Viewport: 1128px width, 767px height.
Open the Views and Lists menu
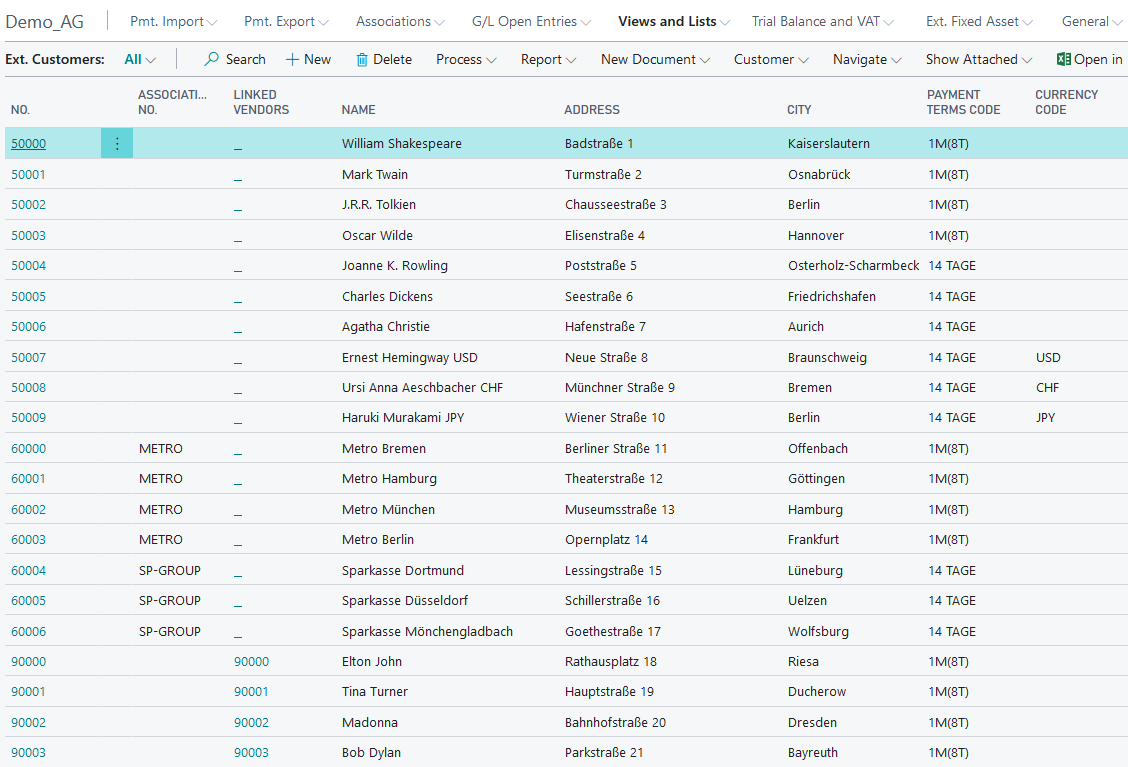tap(673, 21)
